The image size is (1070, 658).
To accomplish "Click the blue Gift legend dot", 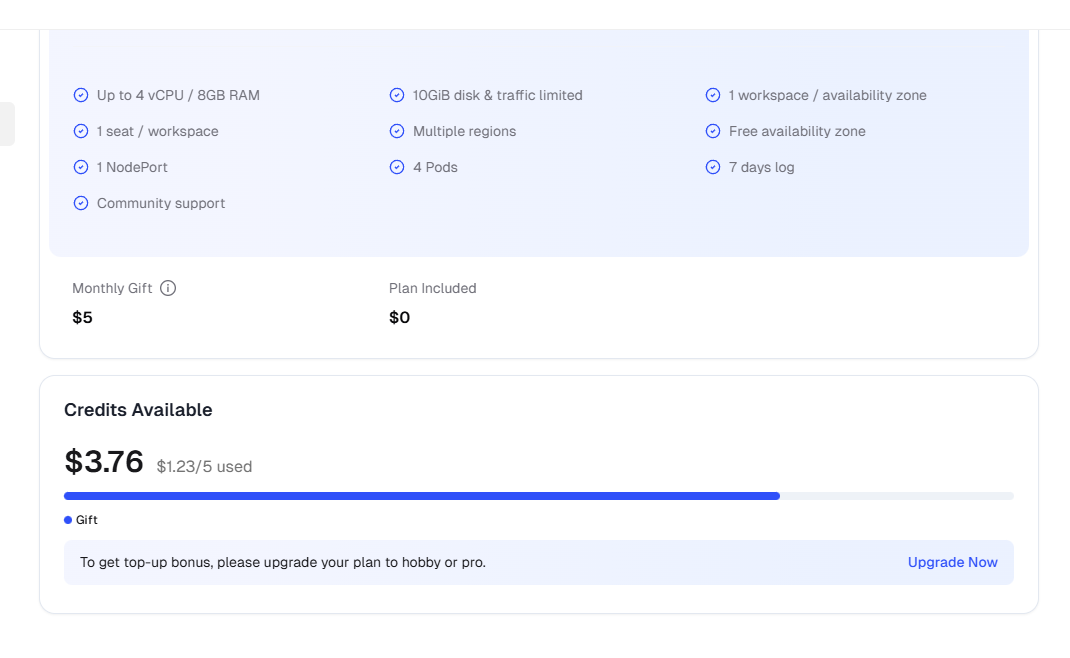I will pos(68,520).
